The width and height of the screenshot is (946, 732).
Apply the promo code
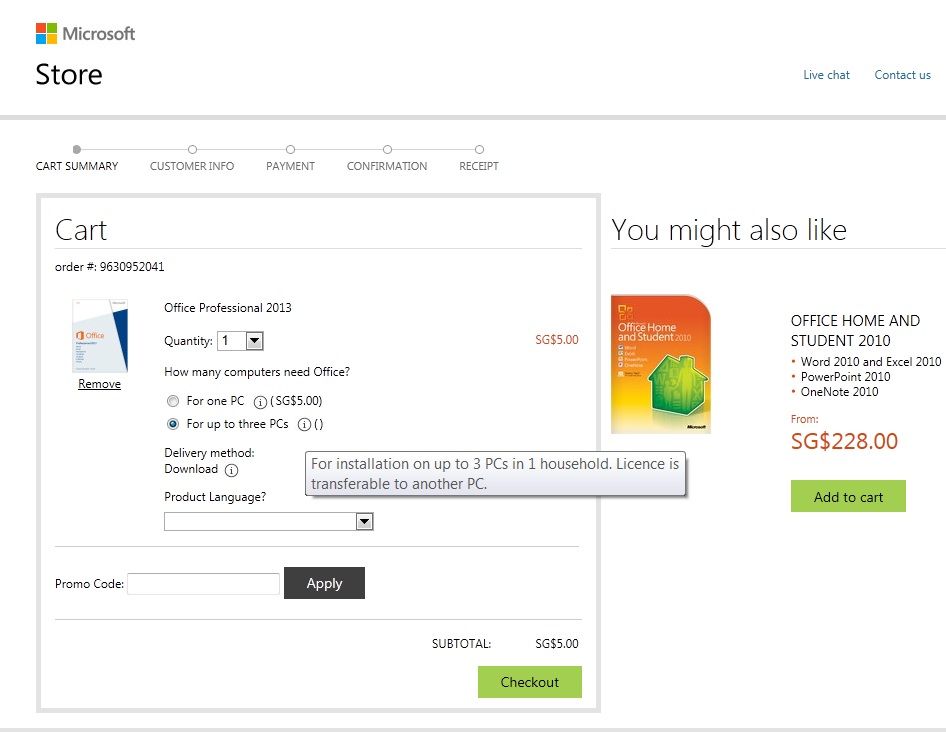click(324, 583)
